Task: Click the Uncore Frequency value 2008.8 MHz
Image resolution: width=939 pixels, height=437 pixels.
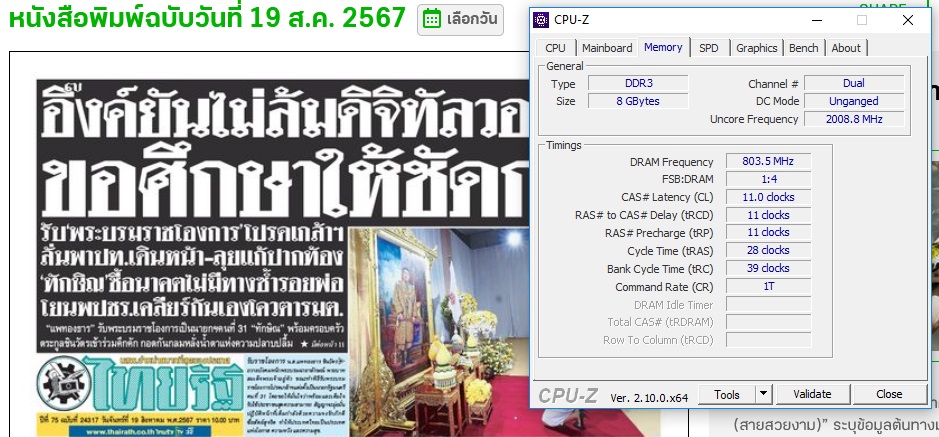Action: point(853,119)
